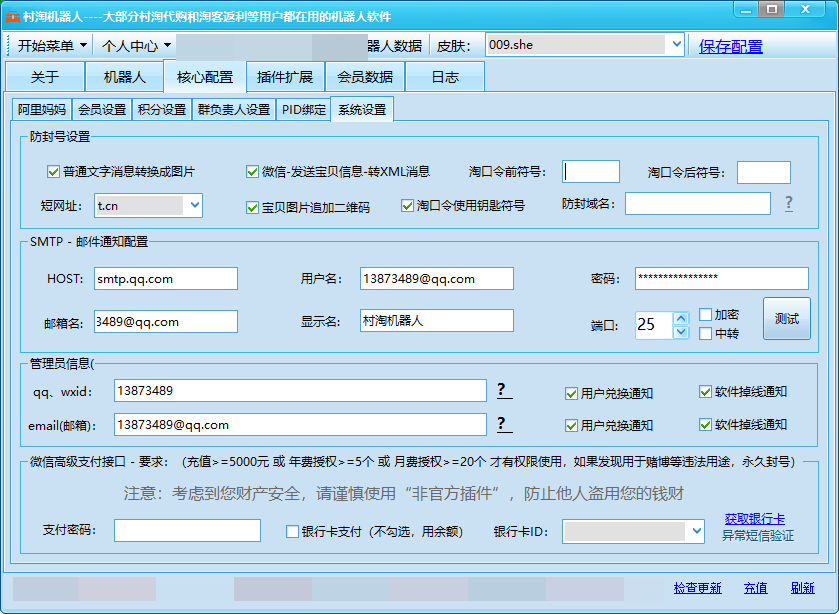Enable the 加密 checkbox for SMTP
This screenshot has width=839, height=614.
[706, 314]
